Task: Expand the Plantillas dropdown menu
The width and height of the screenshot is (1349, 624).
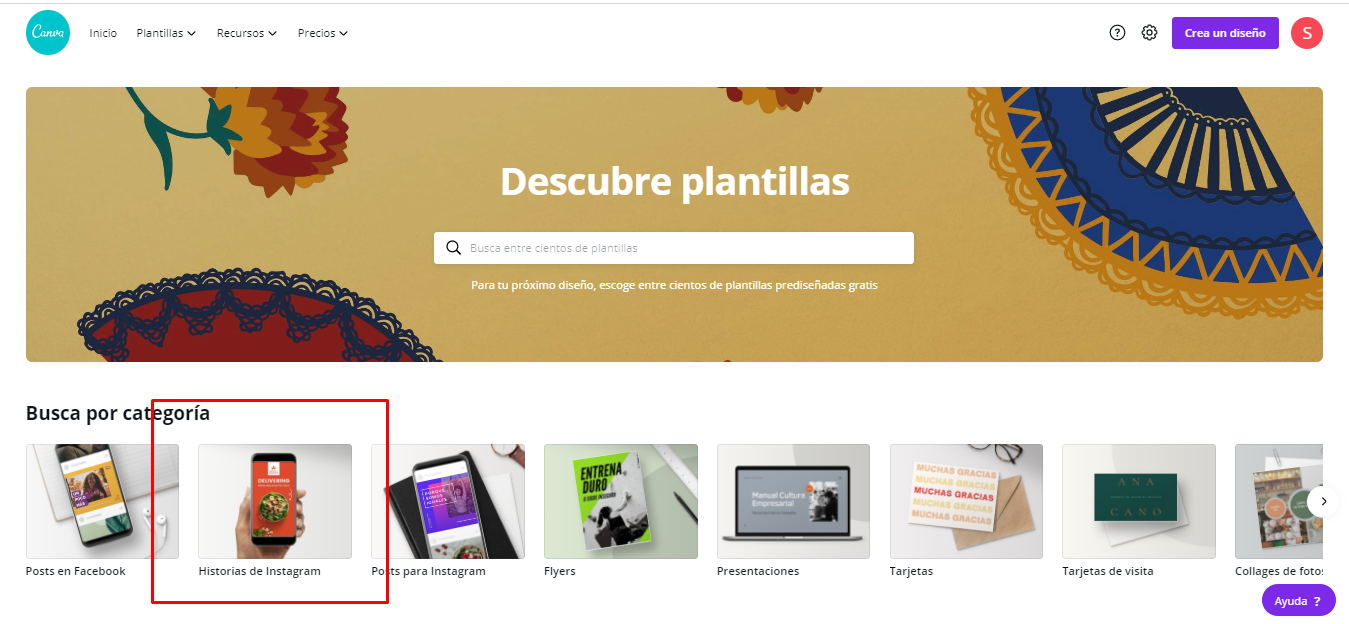Action: click(x=166, y=33)
